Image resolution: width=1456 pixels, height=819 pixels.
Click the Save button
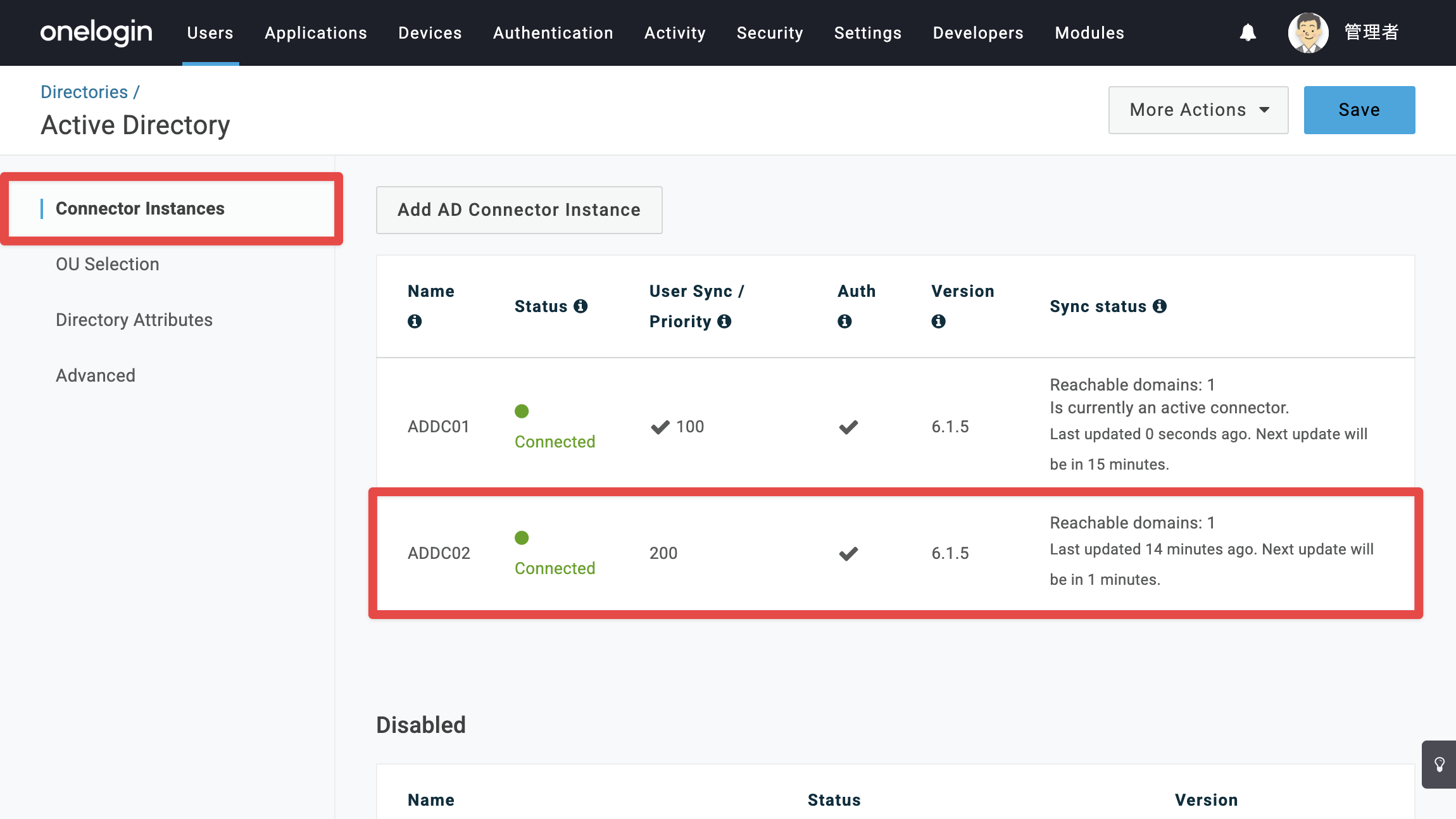point(1359,110)
